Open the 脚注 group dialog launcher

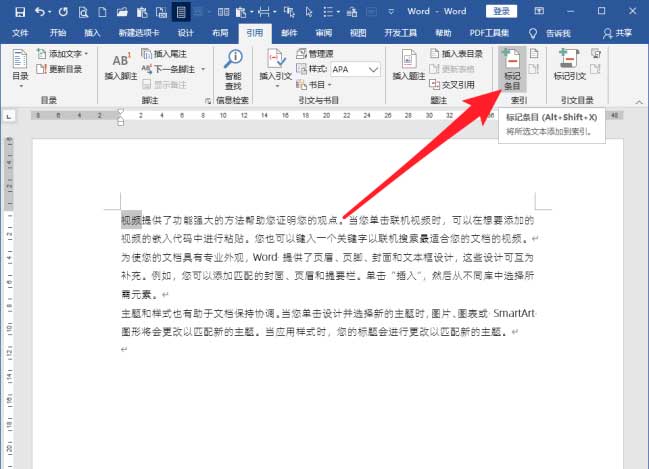pyautogui.click(x=208, y=101)
